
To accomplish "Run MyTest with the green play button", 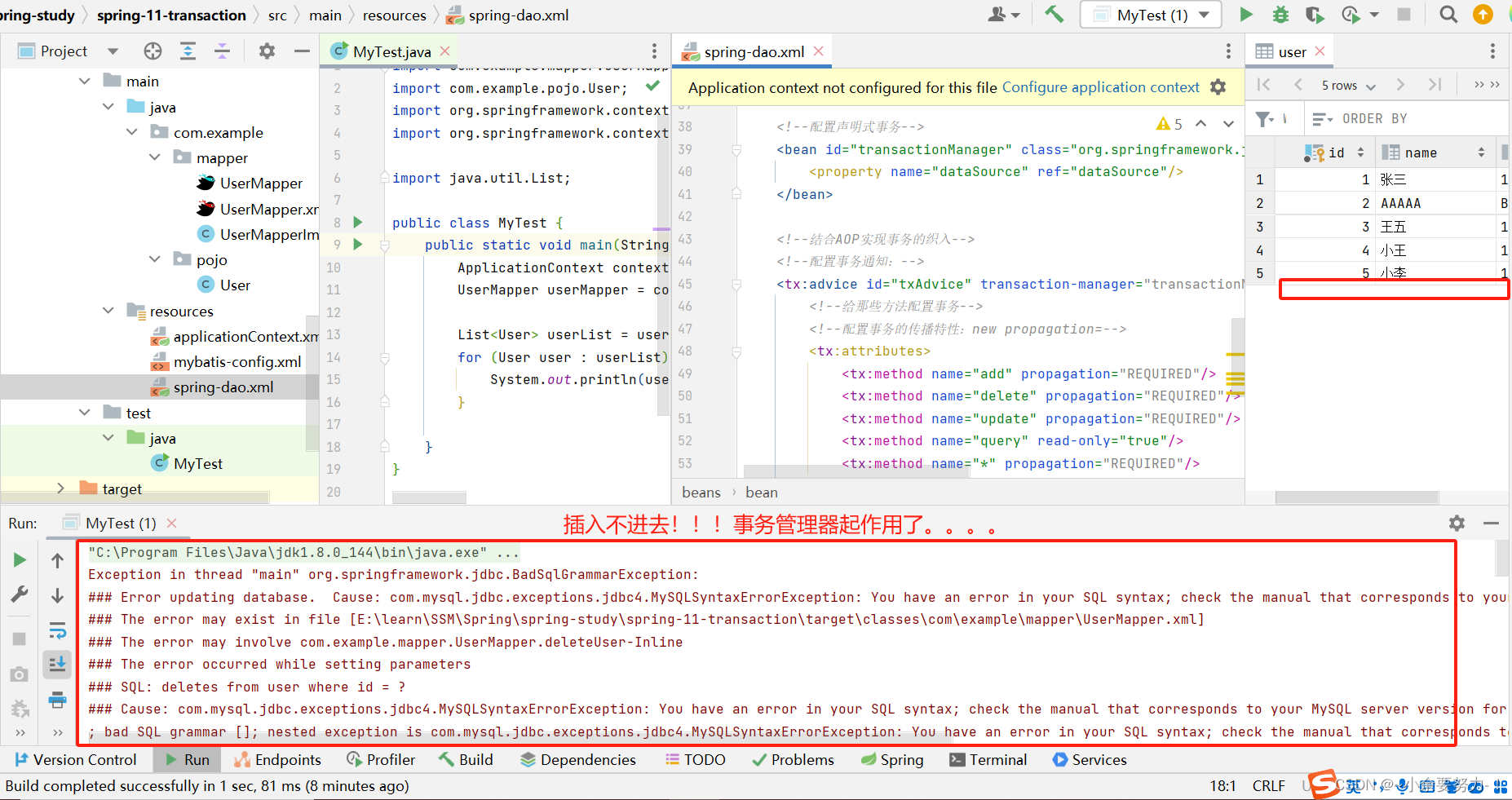I will pos(1245,15).
